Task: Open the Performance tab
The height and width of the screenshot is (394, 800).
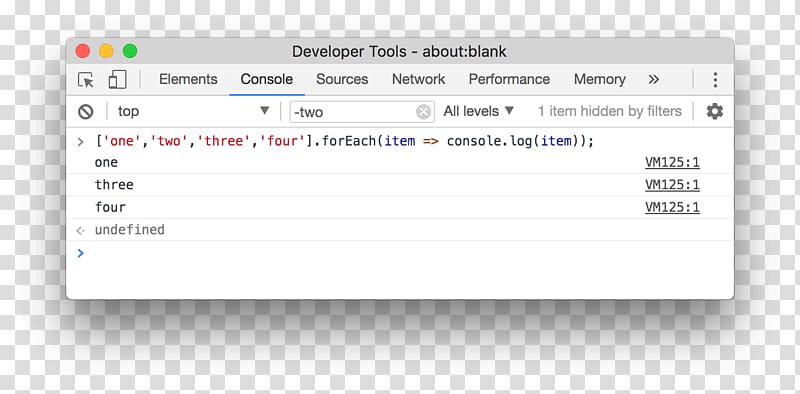Action: coord(509,80)
